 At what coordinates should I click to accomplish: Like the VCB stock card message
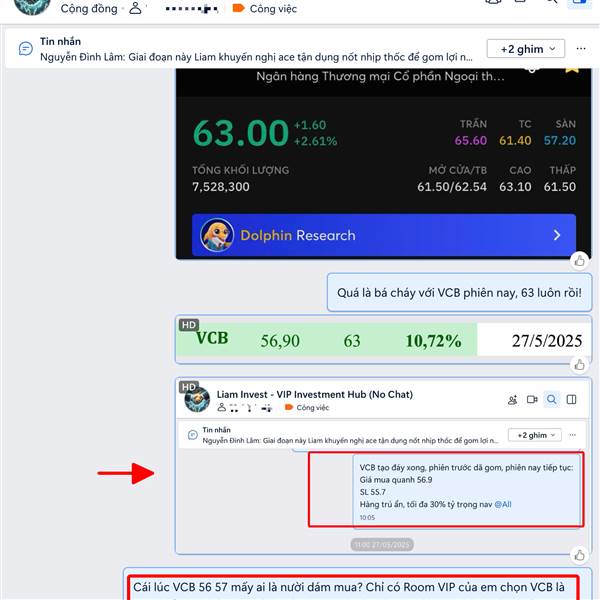coord(579,261)
